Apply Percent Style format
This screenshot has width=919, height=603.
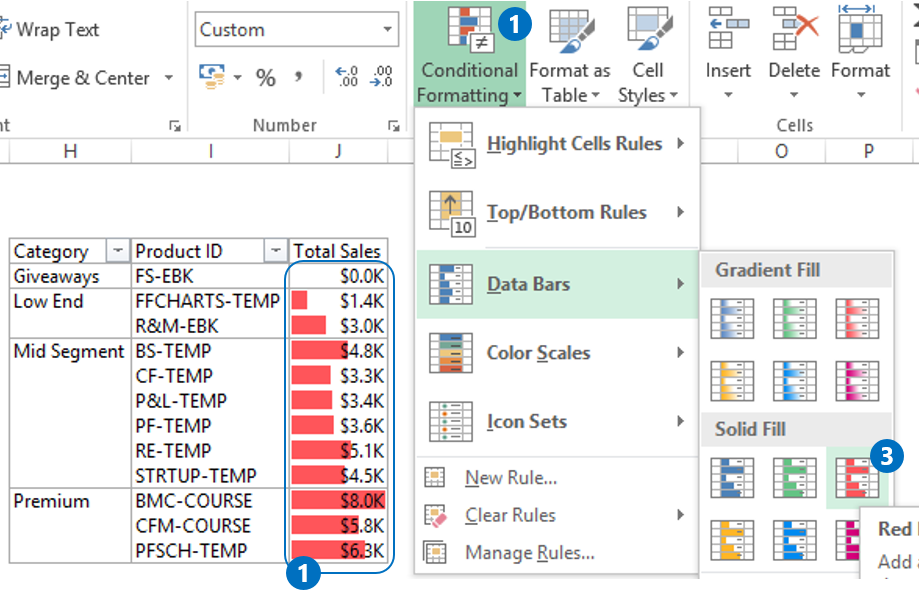tap(266, 77)
